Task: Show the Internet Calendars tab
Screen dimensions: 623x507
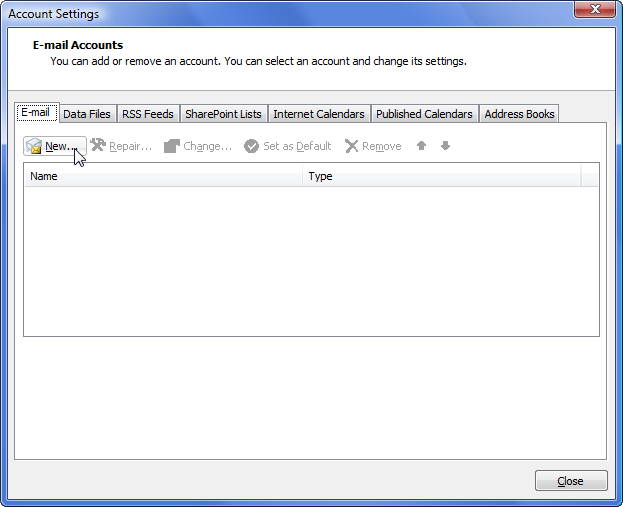Action: 318,114
